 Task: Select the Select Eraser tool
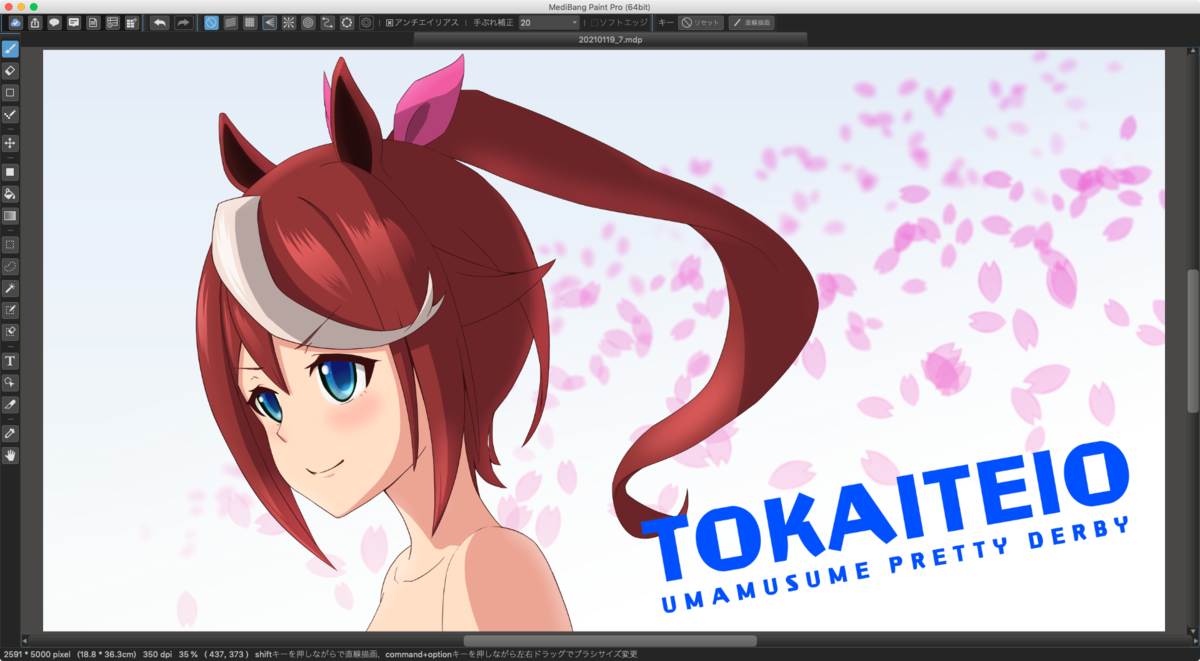[10, 331]
